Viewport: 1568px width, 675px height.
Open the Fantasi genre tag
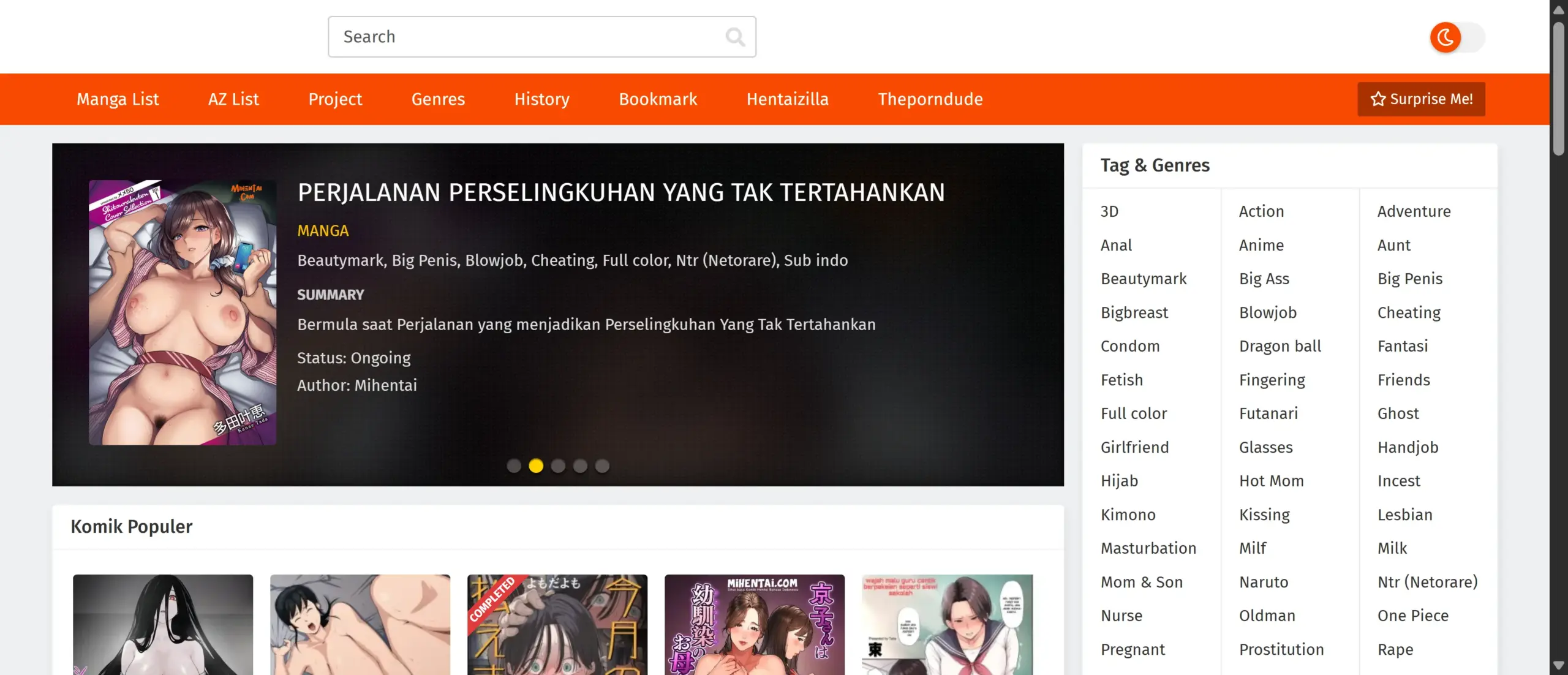[x=1403, y=346]
